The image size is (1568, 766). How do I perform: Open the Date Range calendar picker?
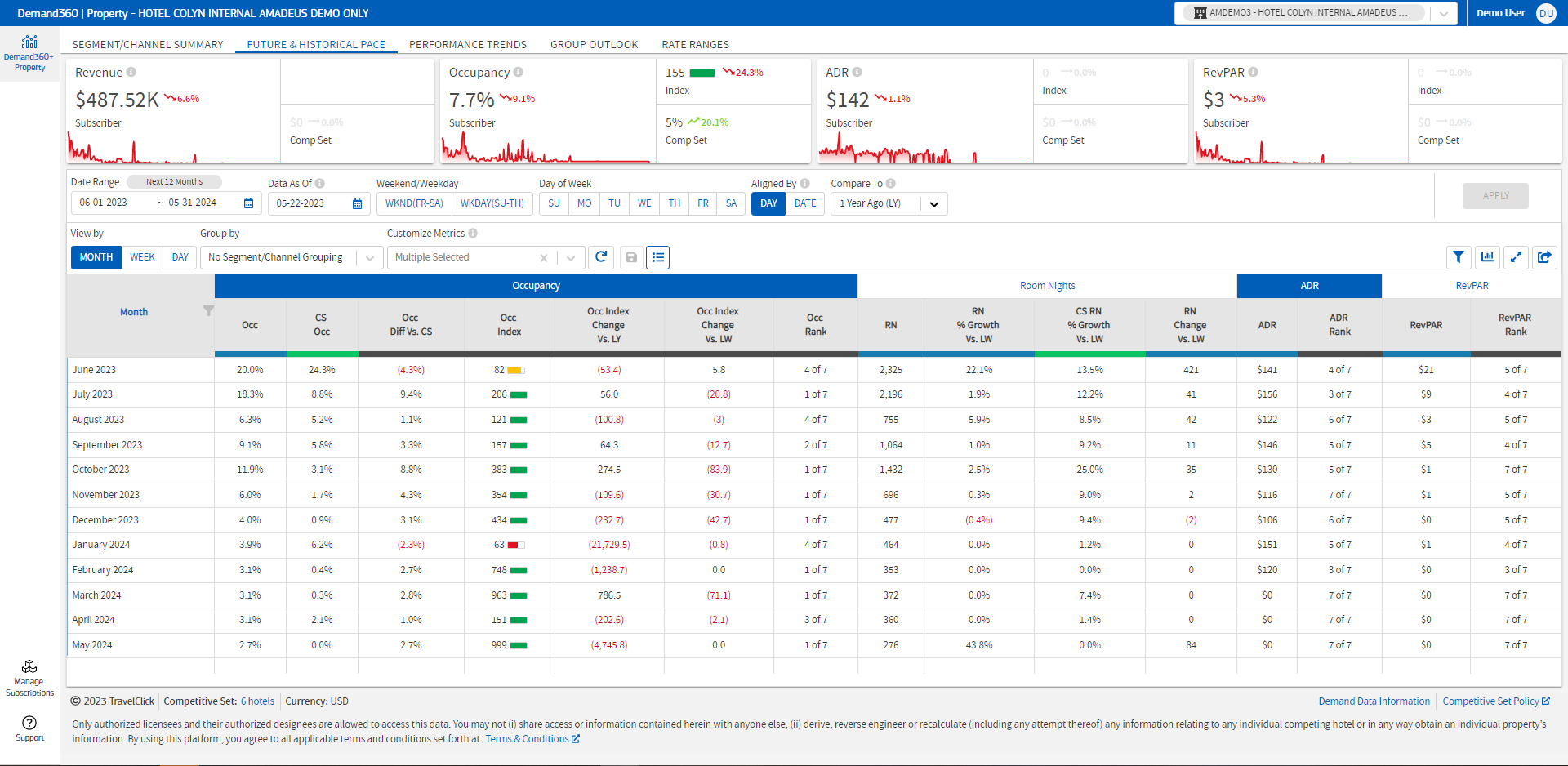point(248,203)
